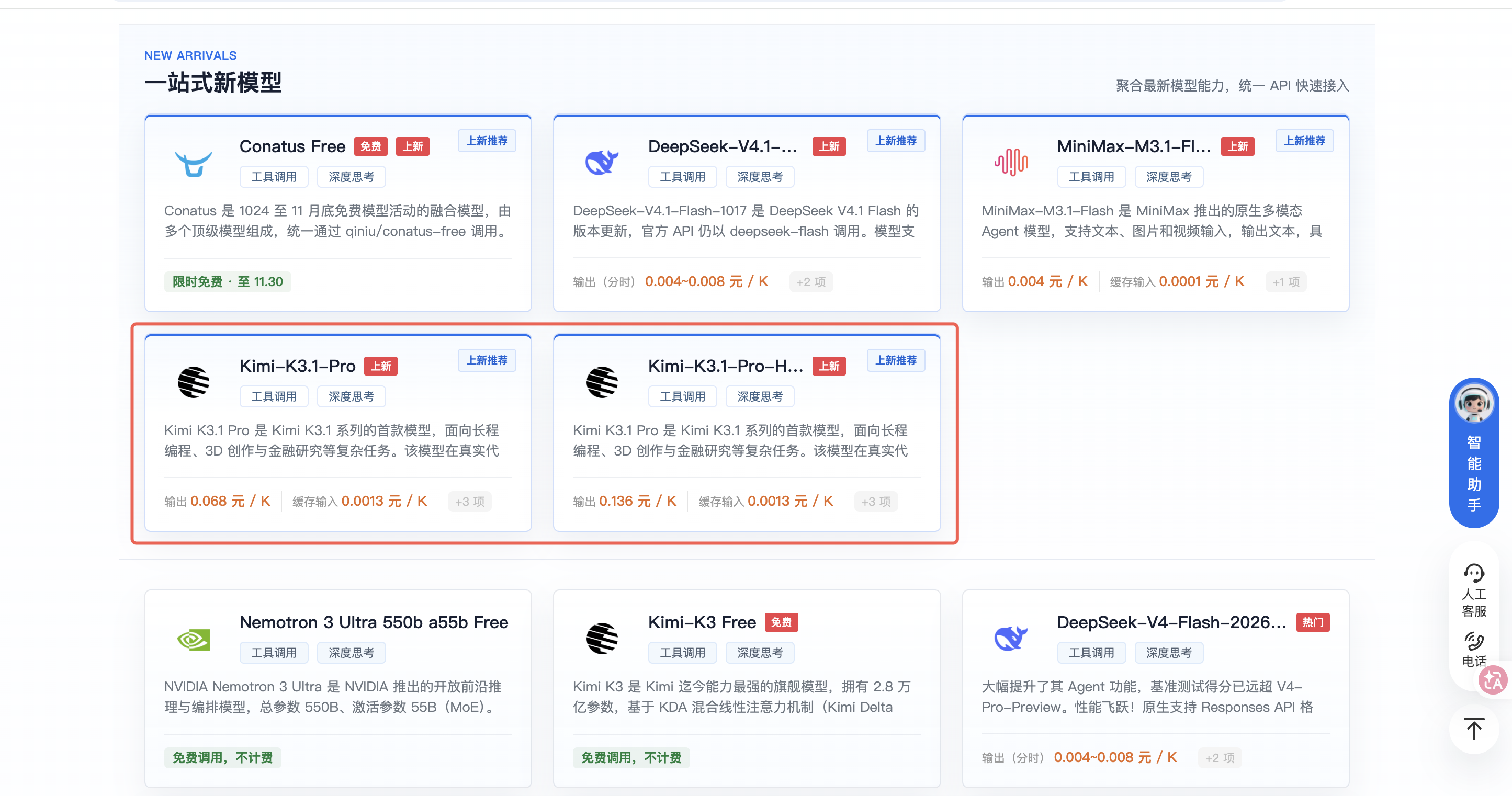Click the Kimi-K3.1-Pro striped globe logo
The image size is (1512, 796).
point(193,382)
